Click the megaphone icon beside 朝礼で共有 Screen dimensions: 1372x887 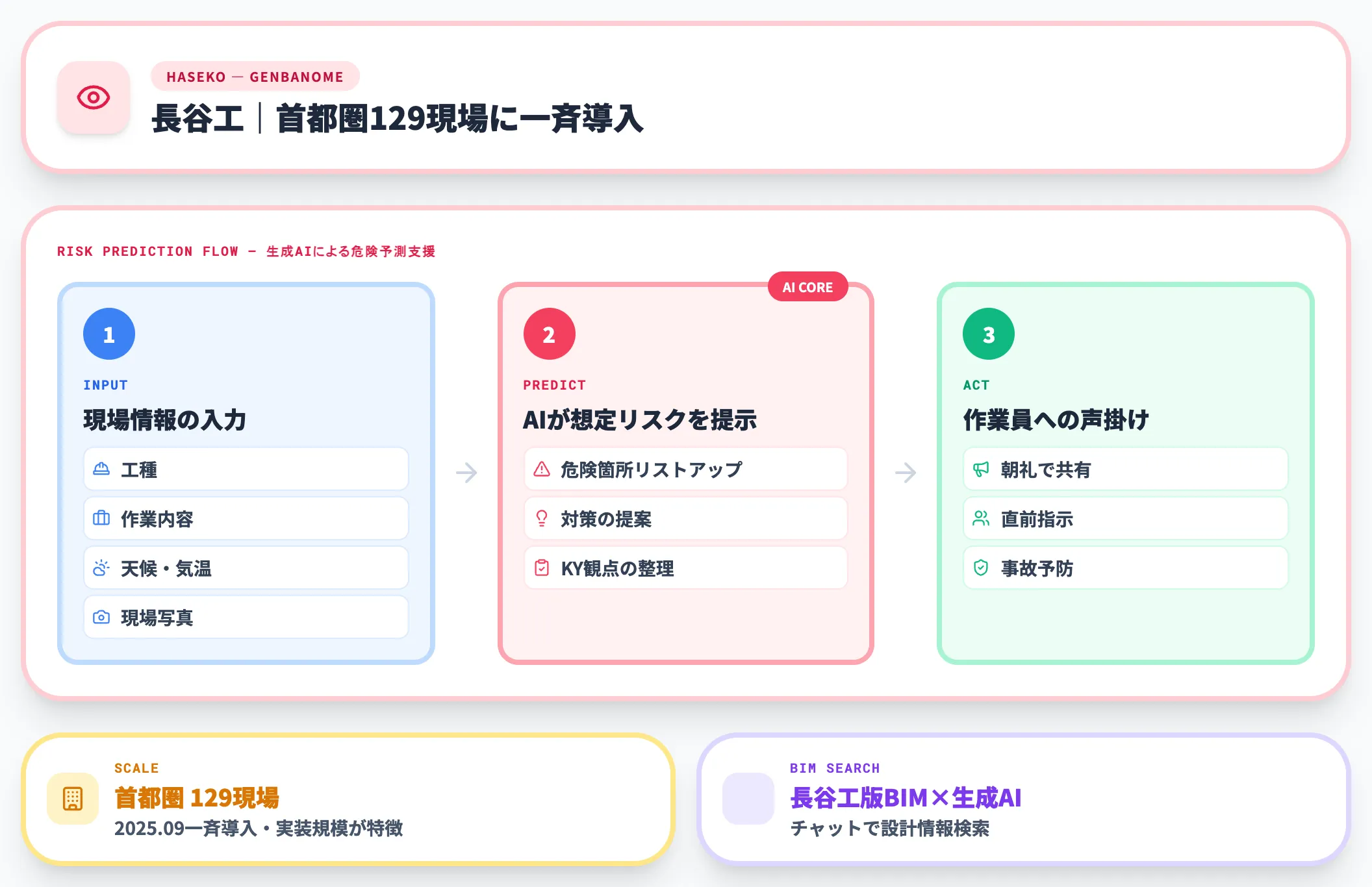pyautogui.click(x=981, y=469)
